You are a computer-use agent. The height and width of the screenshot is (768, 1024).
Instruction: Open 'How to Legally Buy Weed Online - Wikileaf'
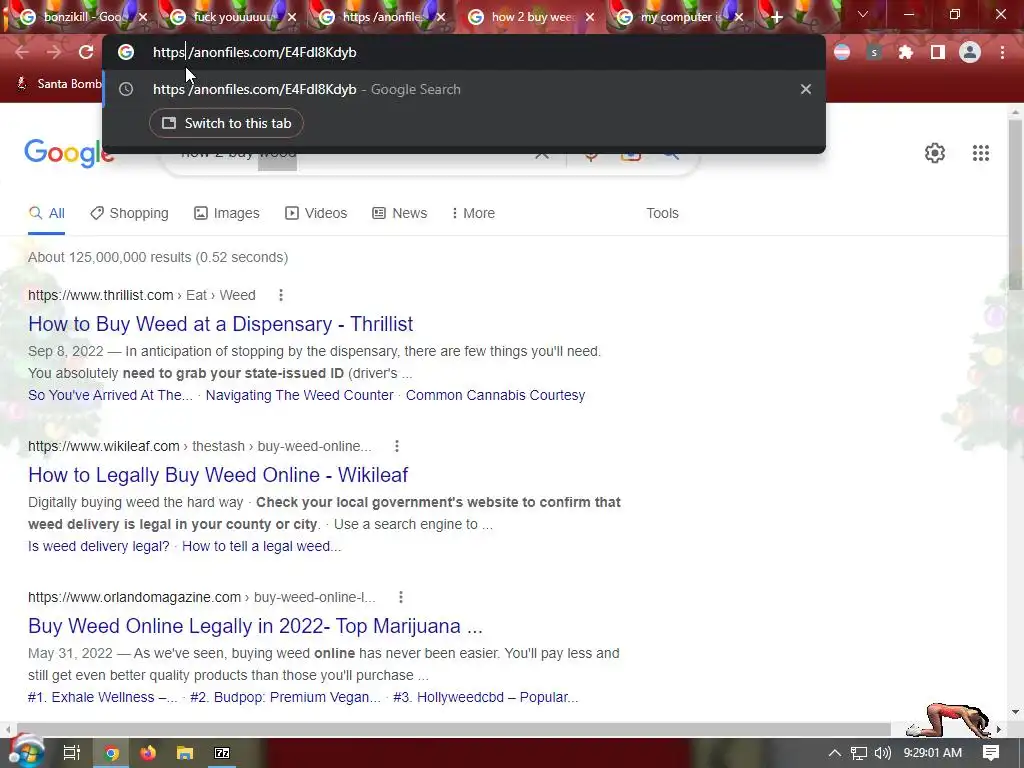[x=218, y=475]
